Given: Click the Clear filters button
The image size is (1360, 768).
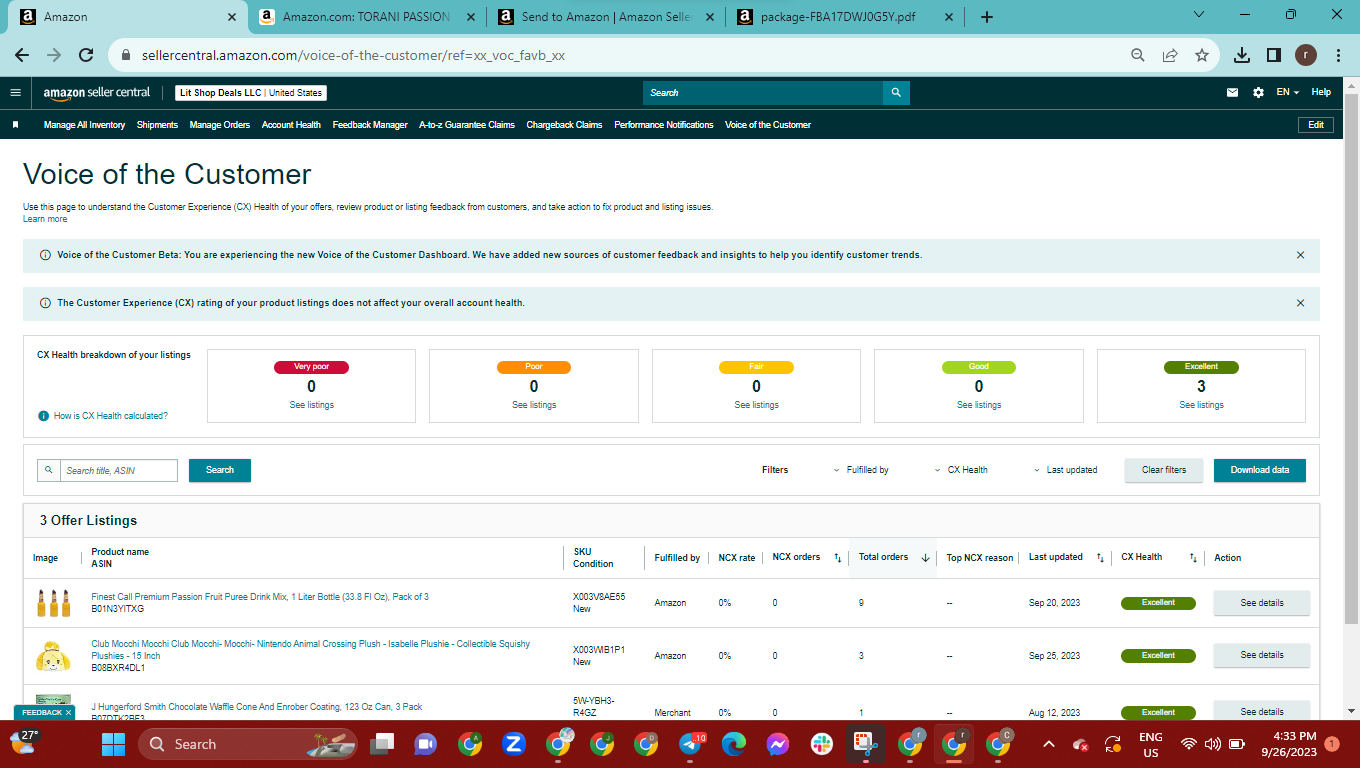Looking at the screenshot, I should 1164,470.
